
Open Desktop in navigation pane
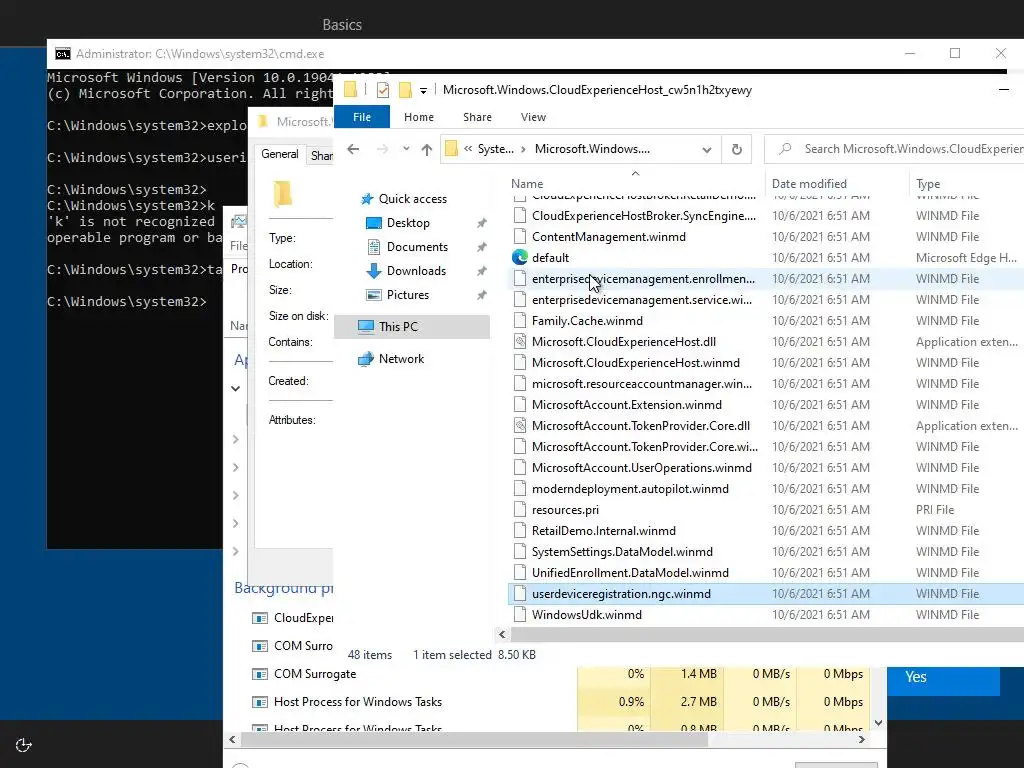[408, 223]
